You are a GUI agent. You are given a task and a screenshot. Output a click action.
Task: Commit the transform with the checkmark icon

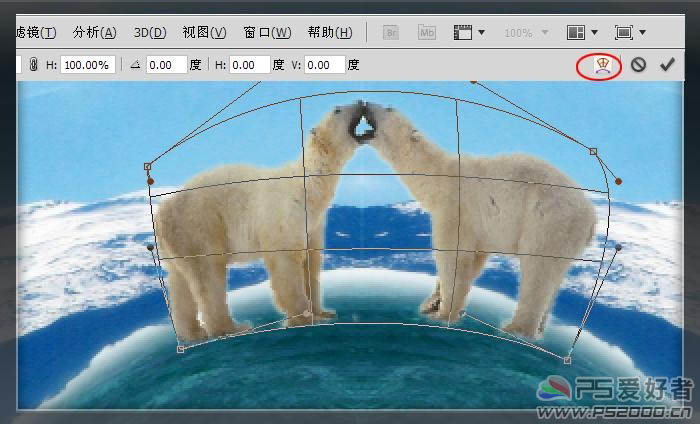pyautogui.click(x=667, y=66)
